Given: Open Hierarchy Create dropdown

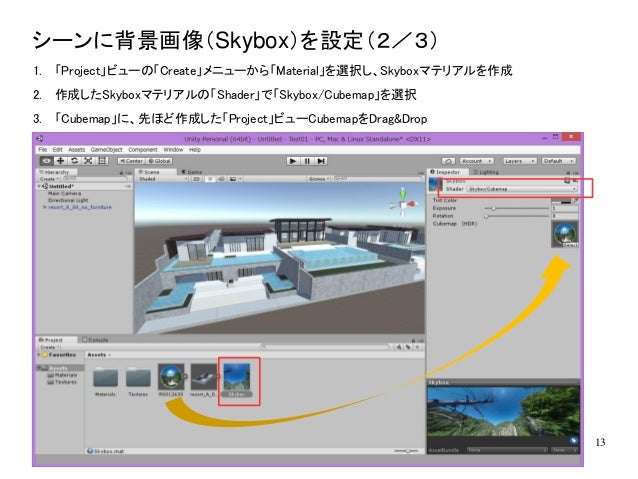Looking at the screenshot, I should [49, 179].
